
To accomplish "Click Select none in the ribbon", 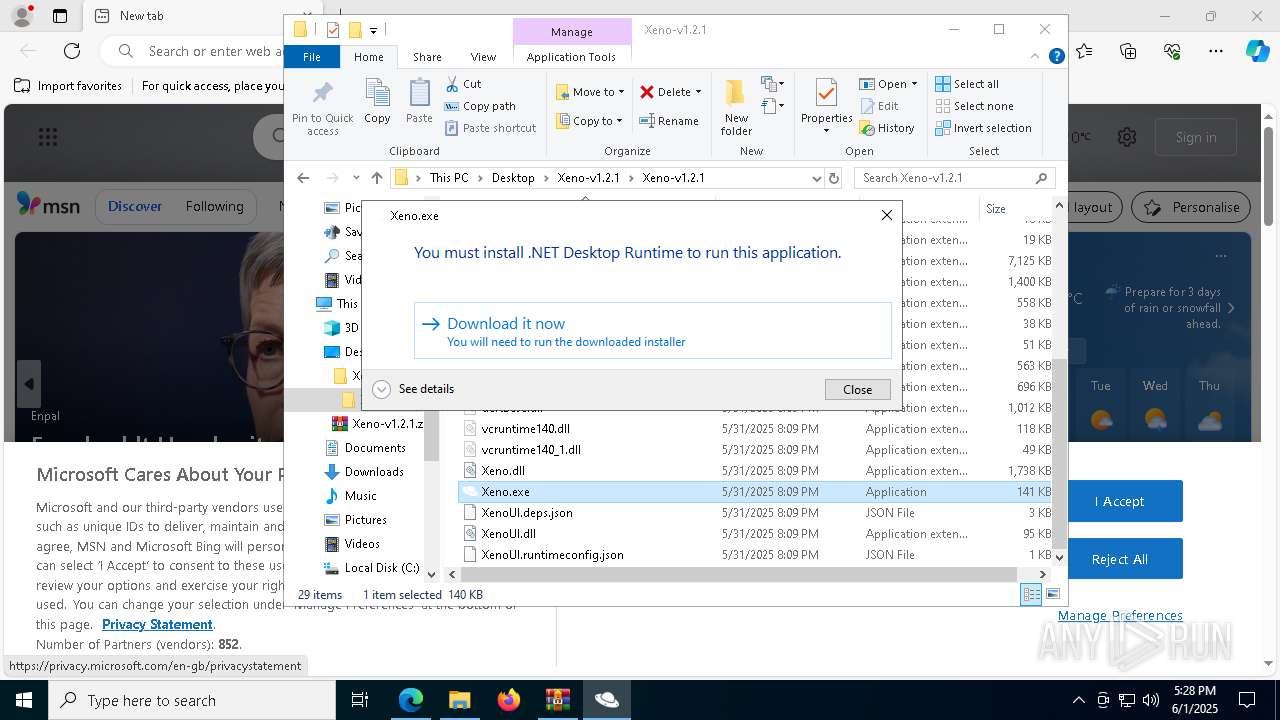I will (975, 106).
